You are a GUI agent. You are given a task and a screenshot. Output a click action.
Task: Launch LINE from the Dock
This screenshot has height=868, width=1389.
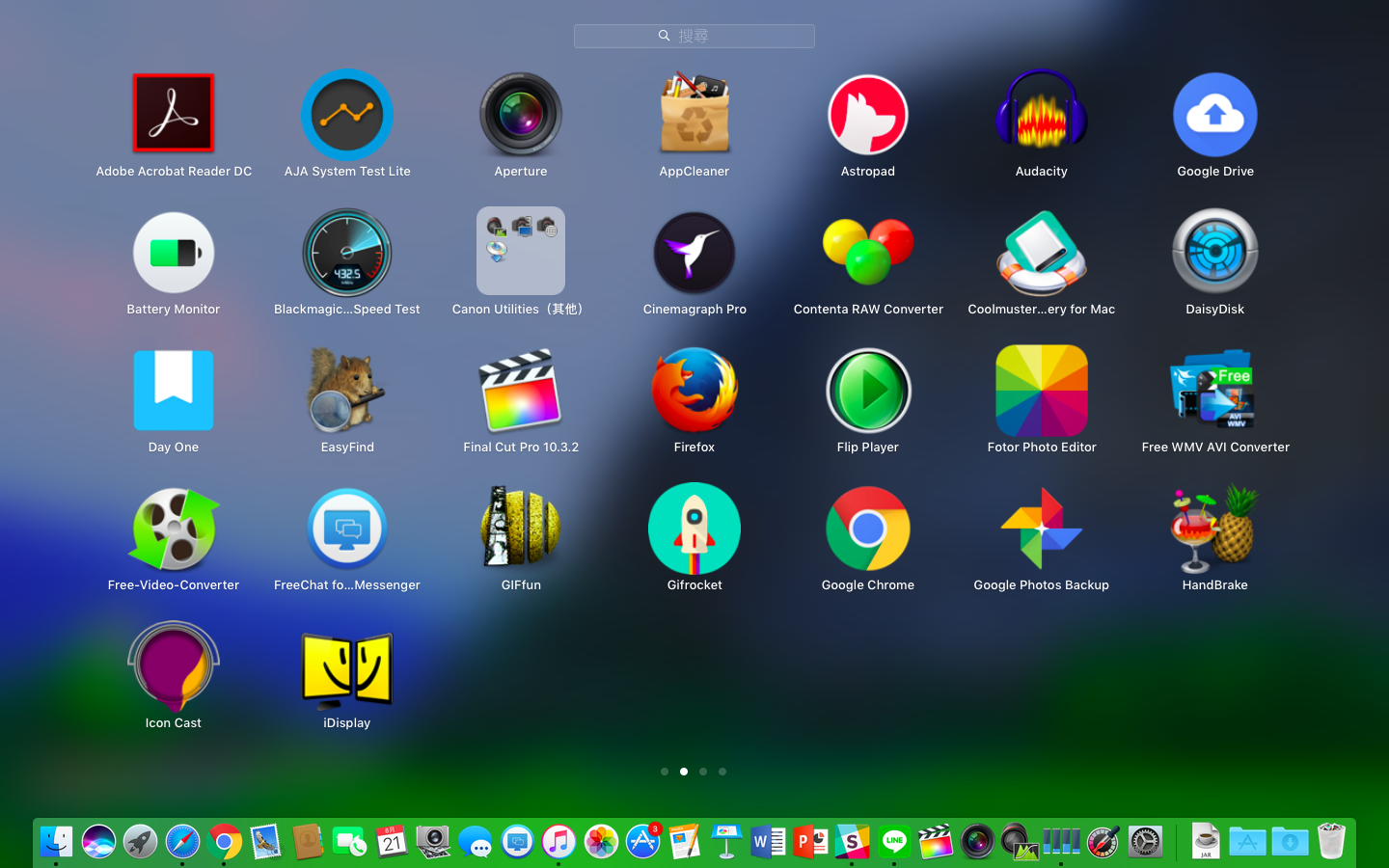(x=894, y=842)
